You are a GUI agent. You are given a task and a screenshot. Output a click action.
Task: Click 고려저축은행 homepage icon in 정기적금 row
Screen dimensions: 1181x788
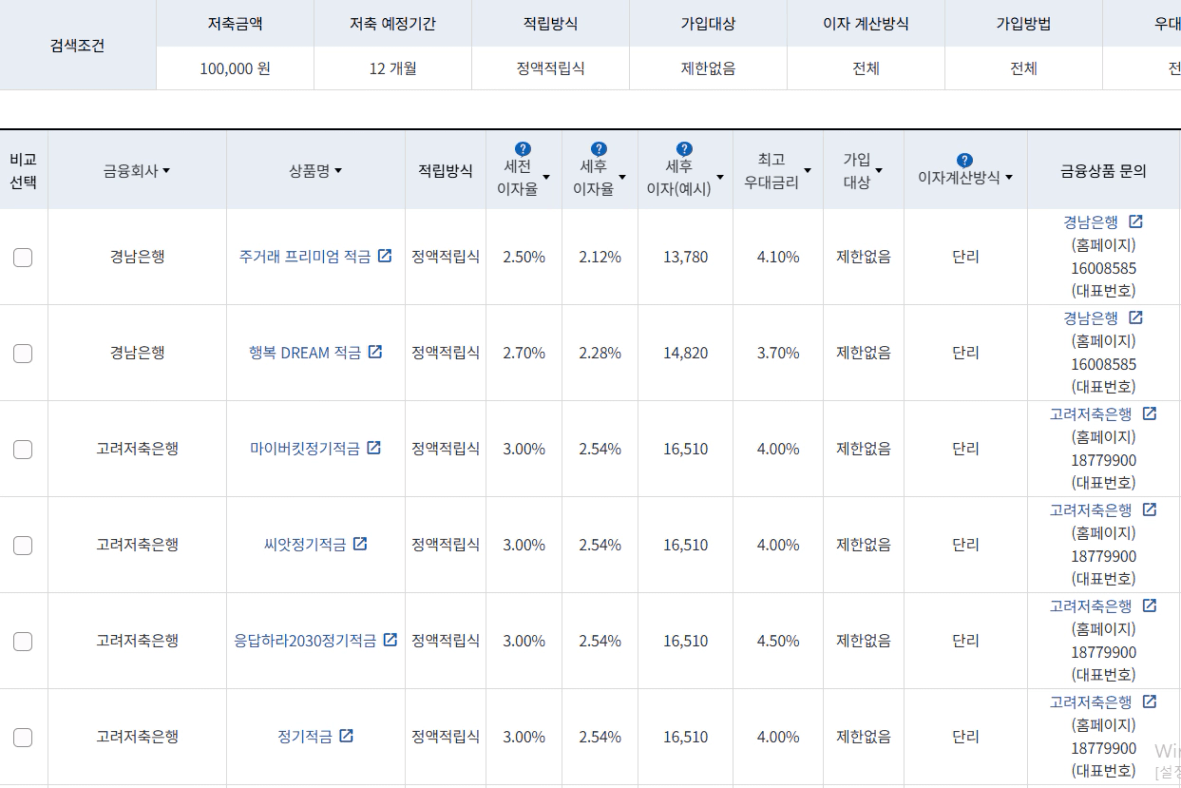(x=1149, y=702)
